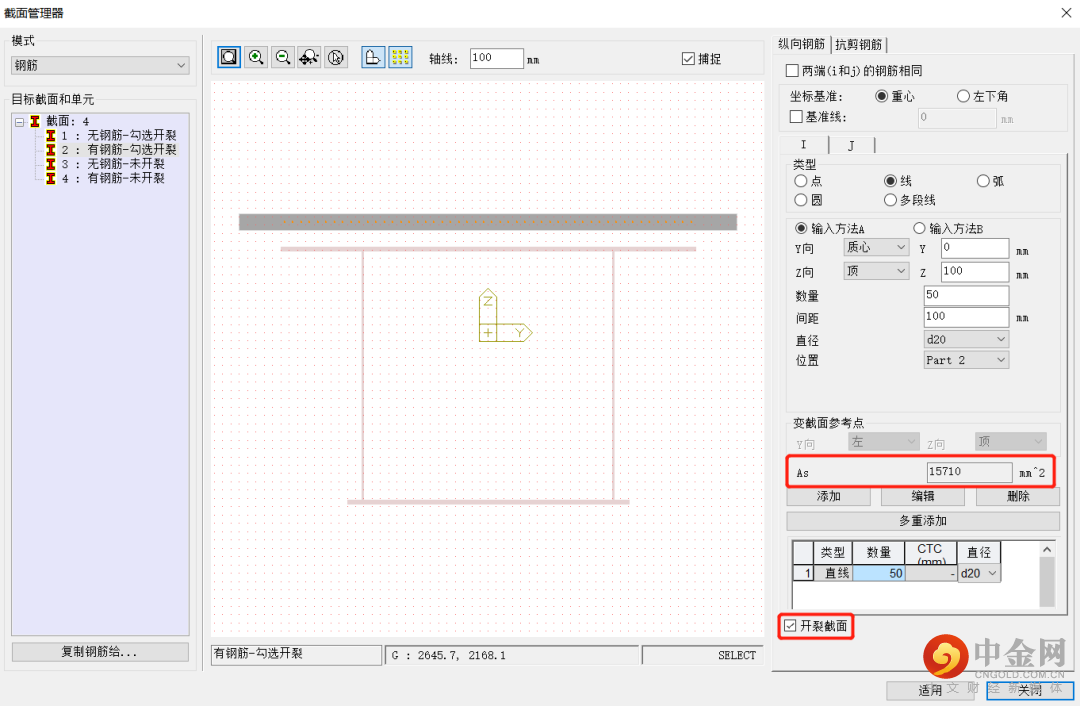This screenshot has height=706, width=1080.
Task: Click the 轴线 value input field
Action: 497,58
